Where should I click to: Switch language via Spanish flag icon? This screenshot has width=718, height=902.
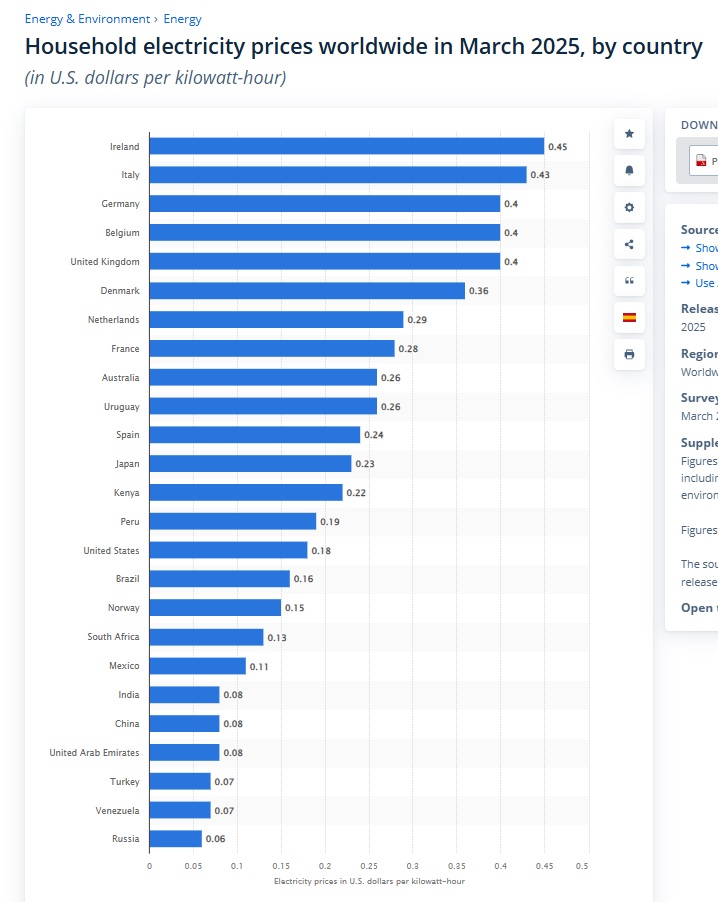click(629, 318)
